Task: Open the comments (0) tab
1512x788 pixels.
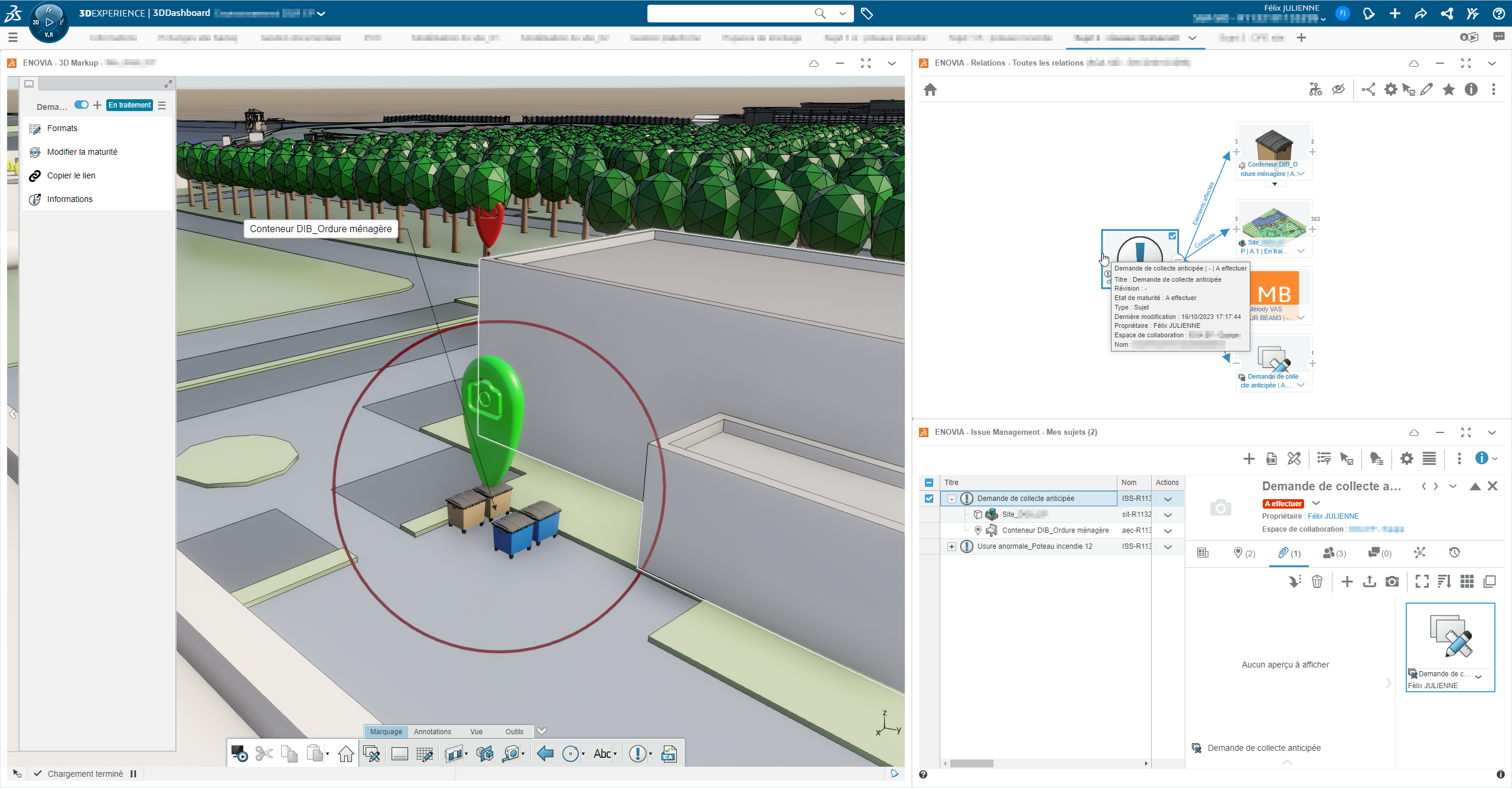Action: [1380, 553]
